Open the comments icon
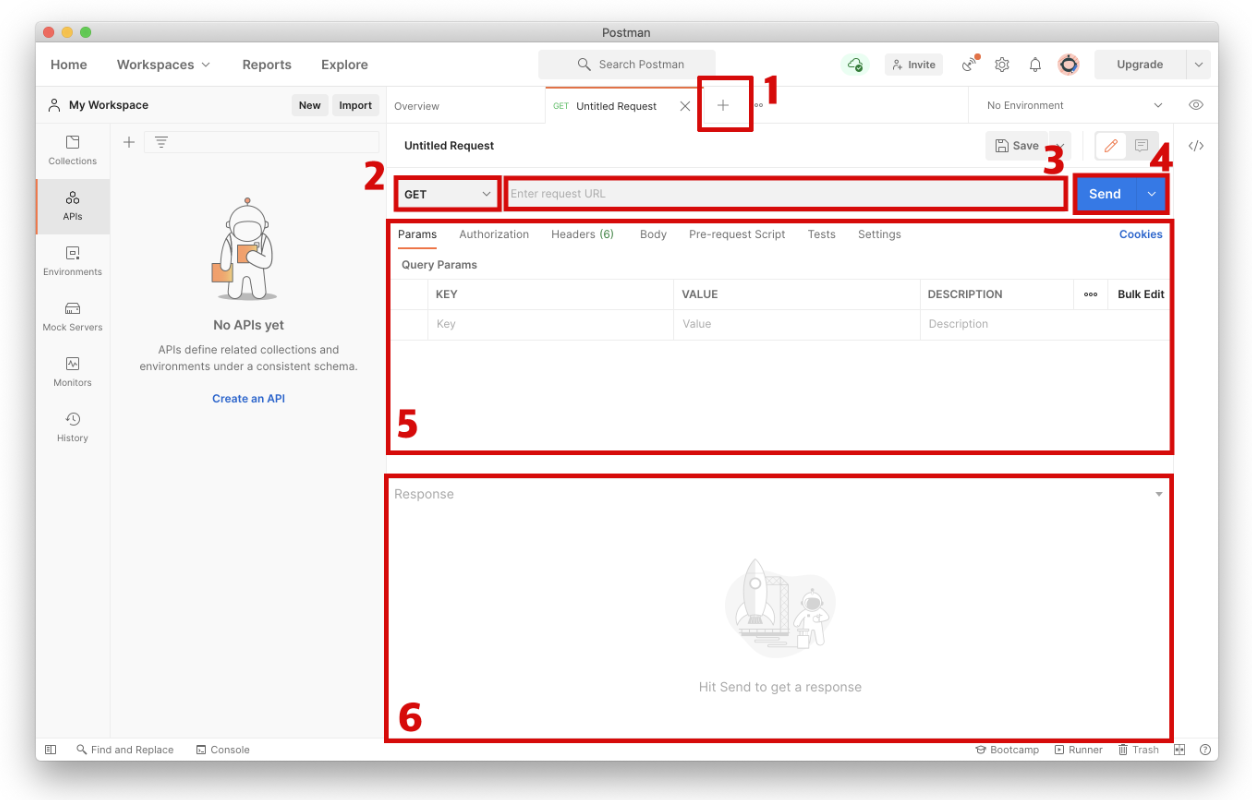1252x800 pixels. coord(1141,146)
